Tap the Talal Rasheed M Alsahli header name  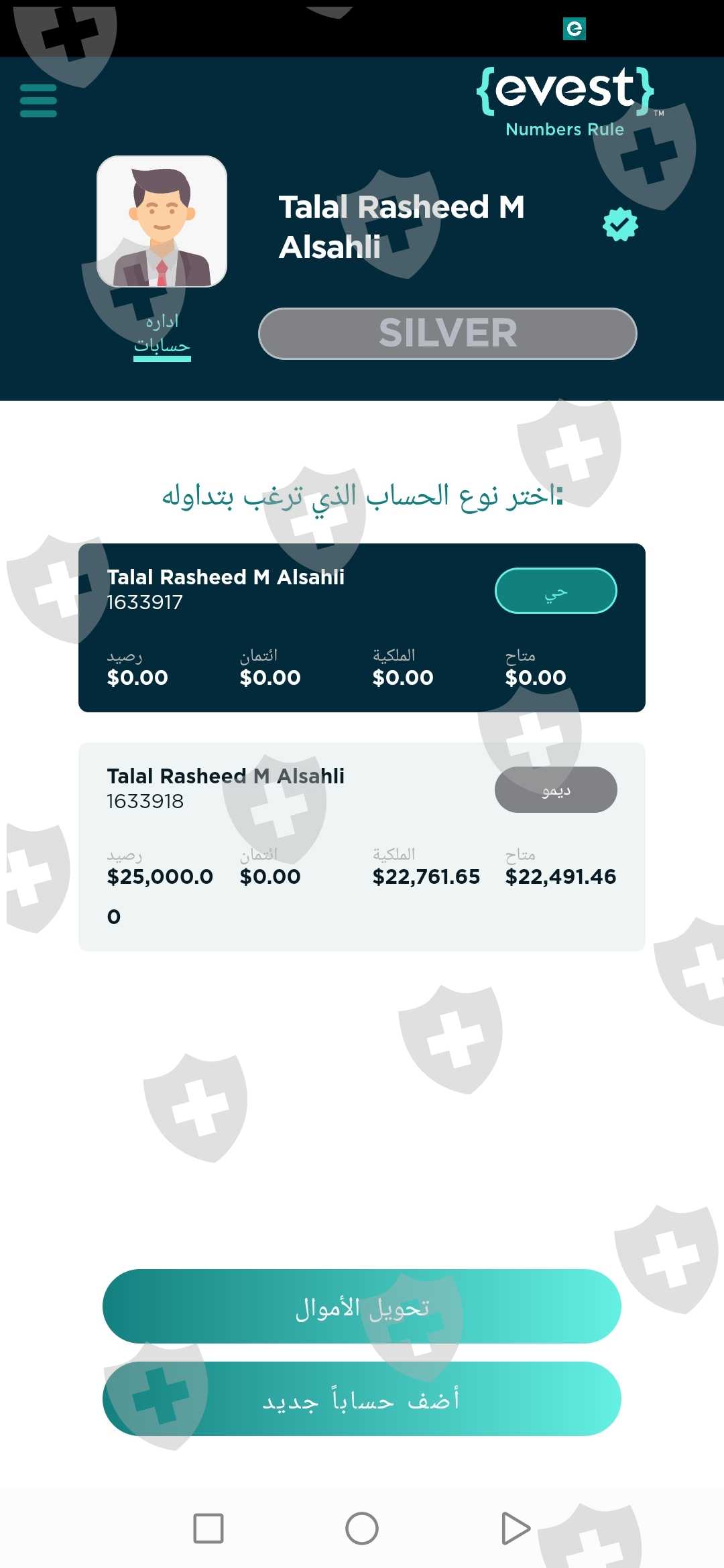(401, 226)
